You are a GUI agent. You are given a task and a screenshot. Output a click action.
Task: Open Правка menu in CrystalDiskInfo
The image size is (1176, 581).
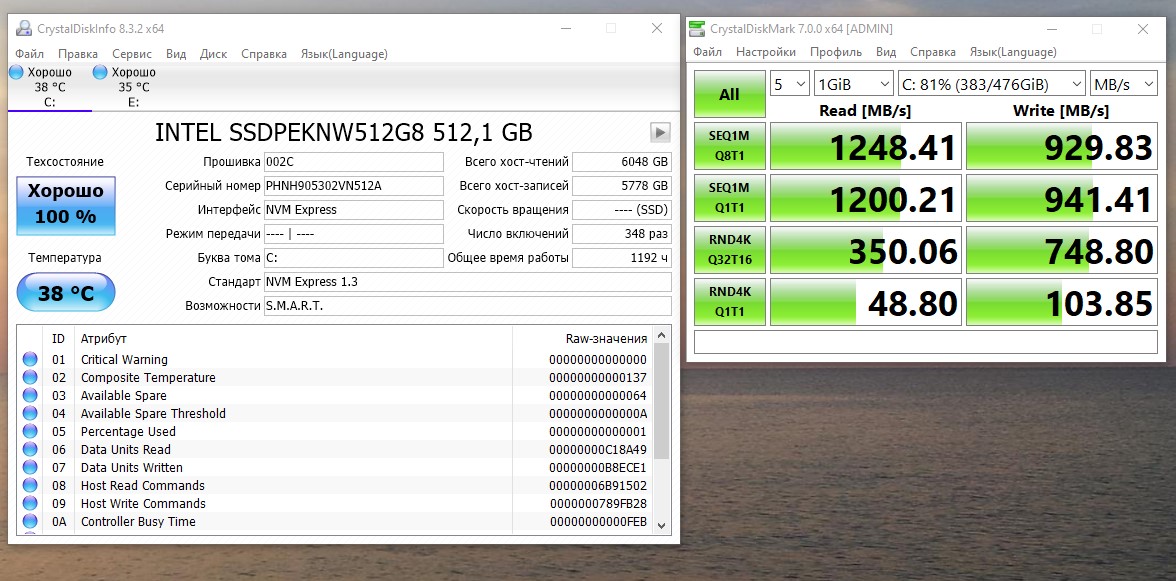click(x=78, y=54)
